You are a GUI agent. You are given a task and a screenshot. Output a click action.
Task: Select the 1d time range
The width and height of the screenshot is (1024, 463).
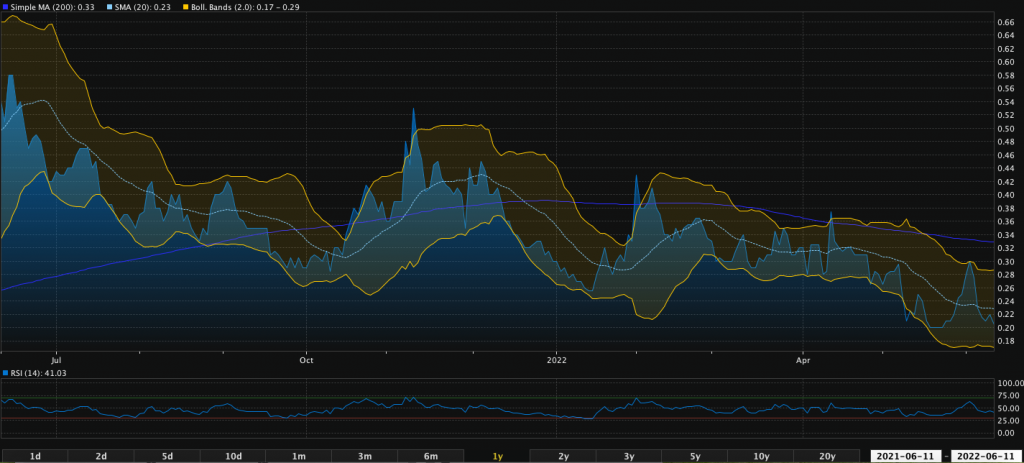[x=35, y=456]
